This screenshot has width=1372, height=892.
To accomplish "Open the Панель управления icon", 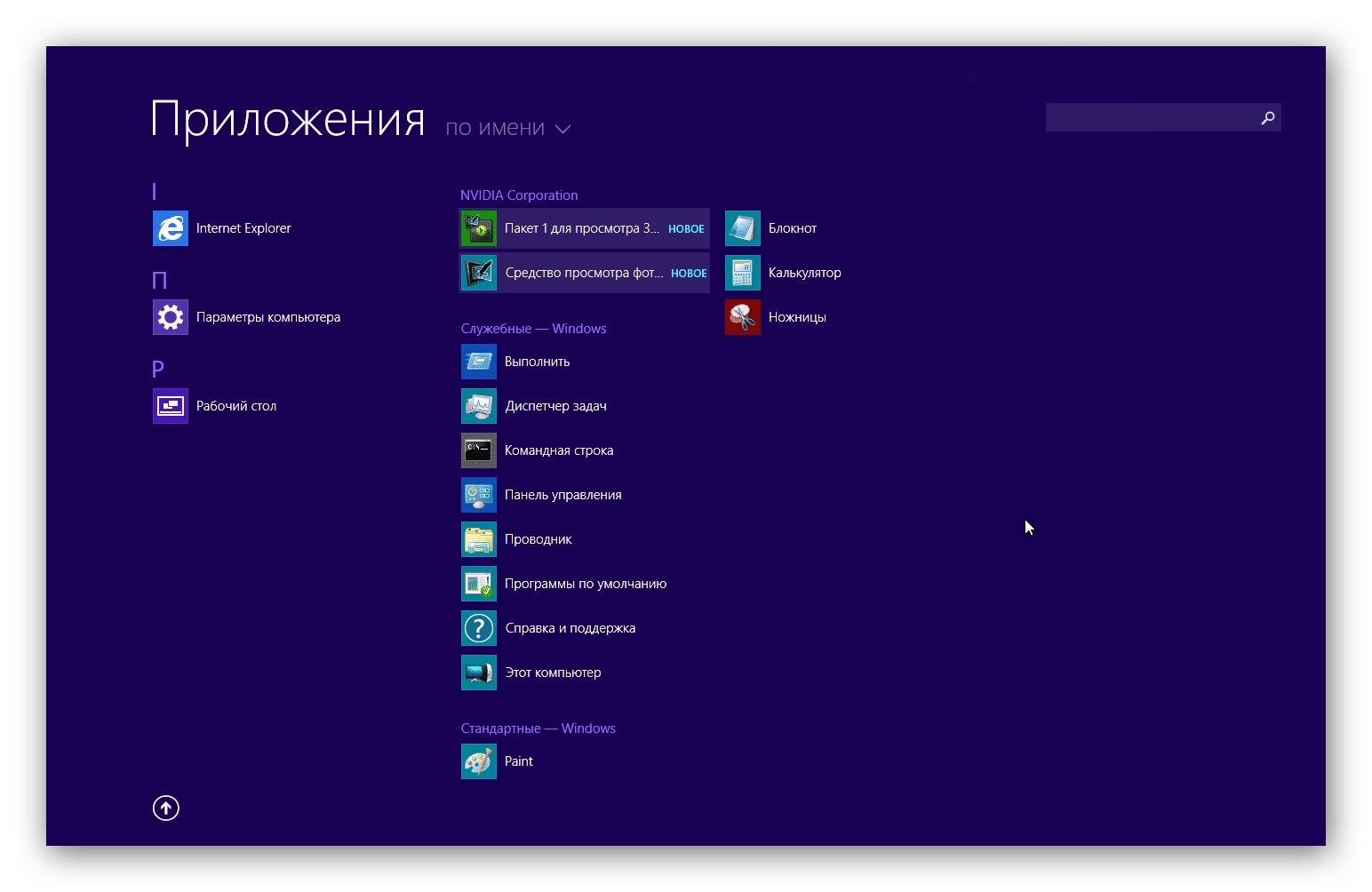I will coord(479,495).
